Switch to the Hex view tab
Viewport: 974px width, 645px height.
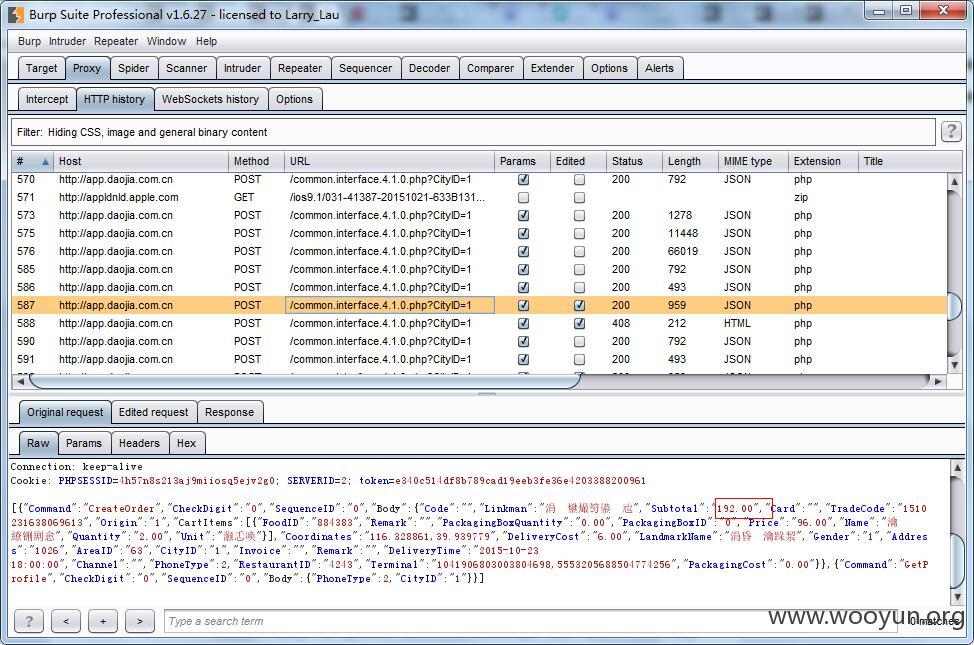(186, 444)
